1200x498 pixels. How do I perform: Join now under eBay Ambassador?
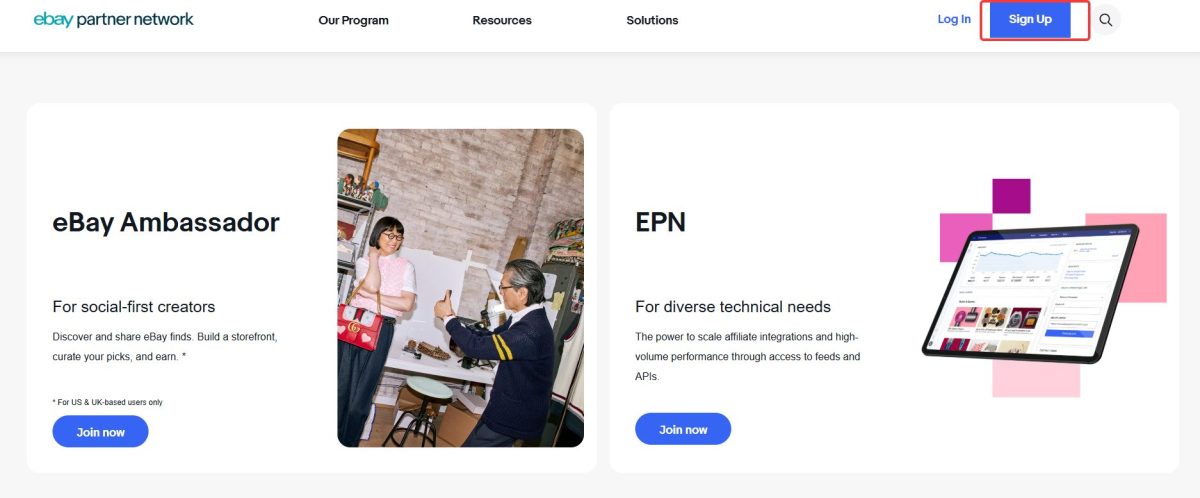tap(100, 432)
